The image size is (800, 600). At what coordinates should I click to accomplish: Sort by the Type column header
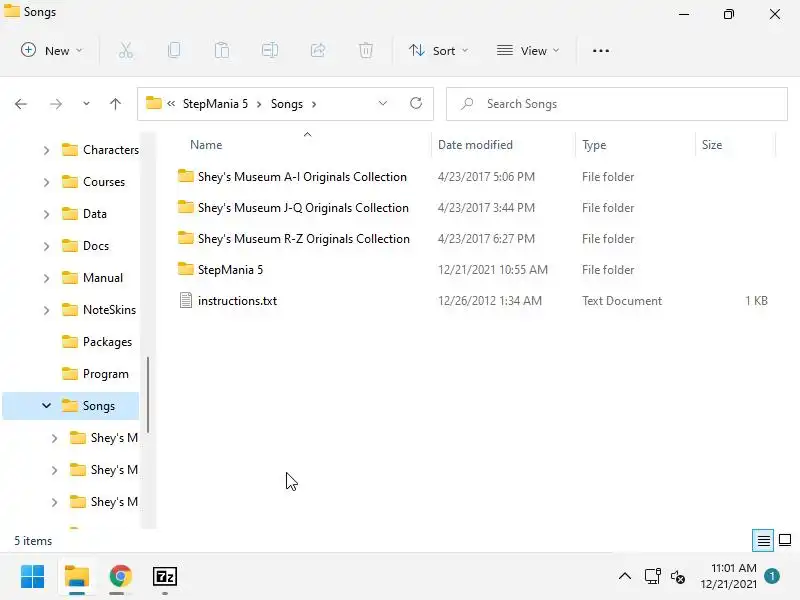(x=594, y=145)
